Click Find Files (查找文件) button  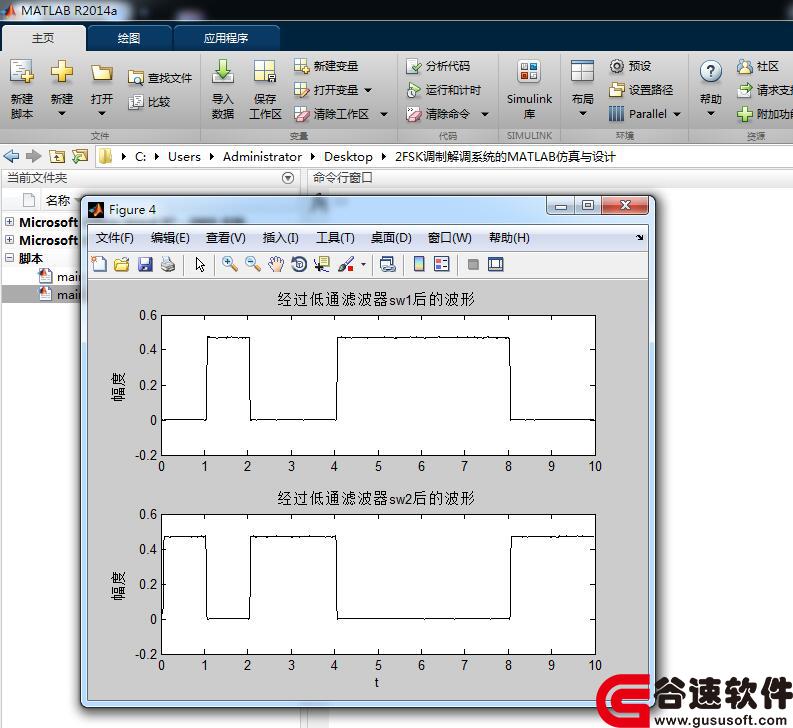(x=160, y=77)
